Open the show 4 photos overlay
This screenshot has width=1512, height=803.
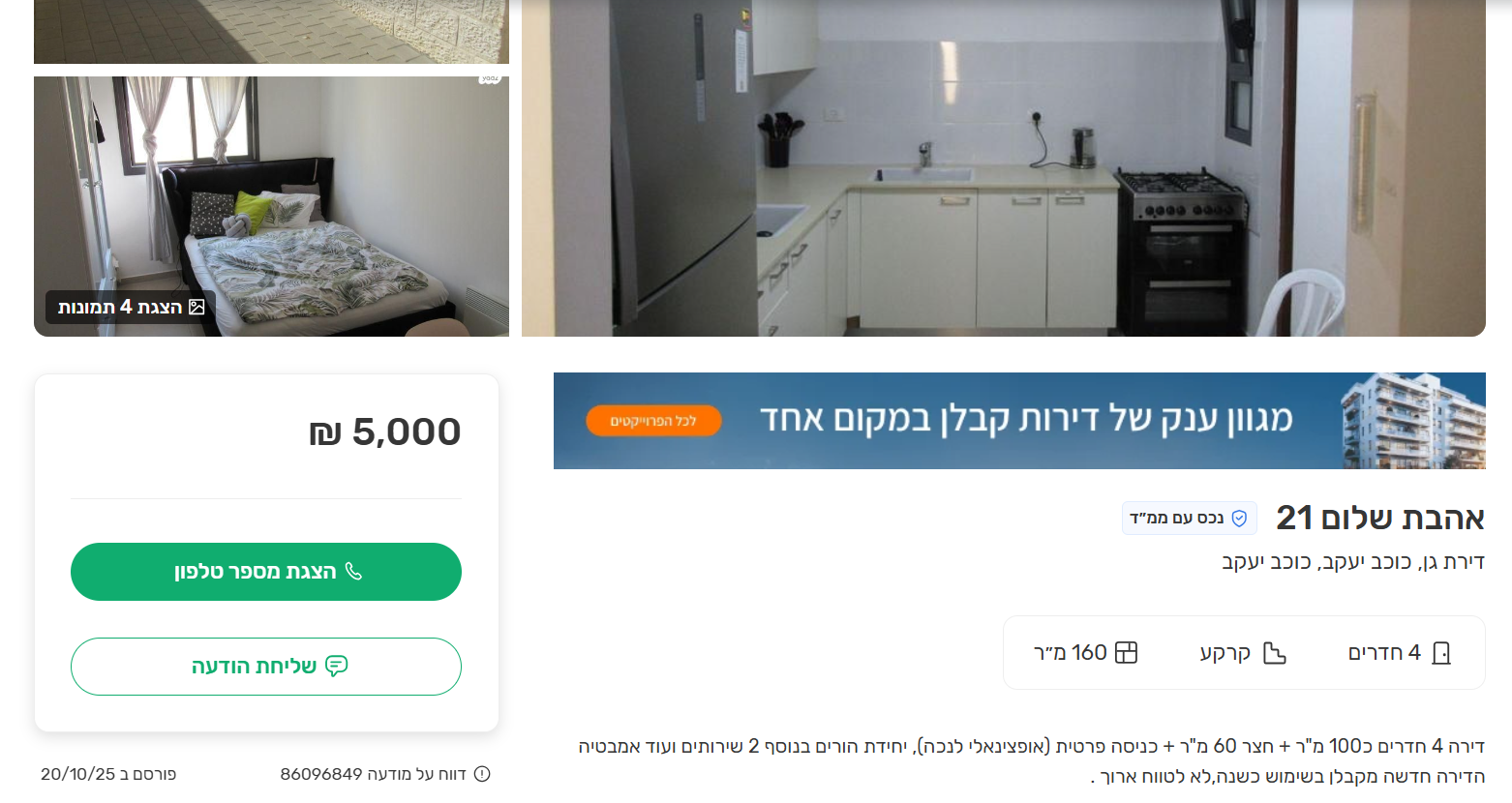click(x=131, y=307)
